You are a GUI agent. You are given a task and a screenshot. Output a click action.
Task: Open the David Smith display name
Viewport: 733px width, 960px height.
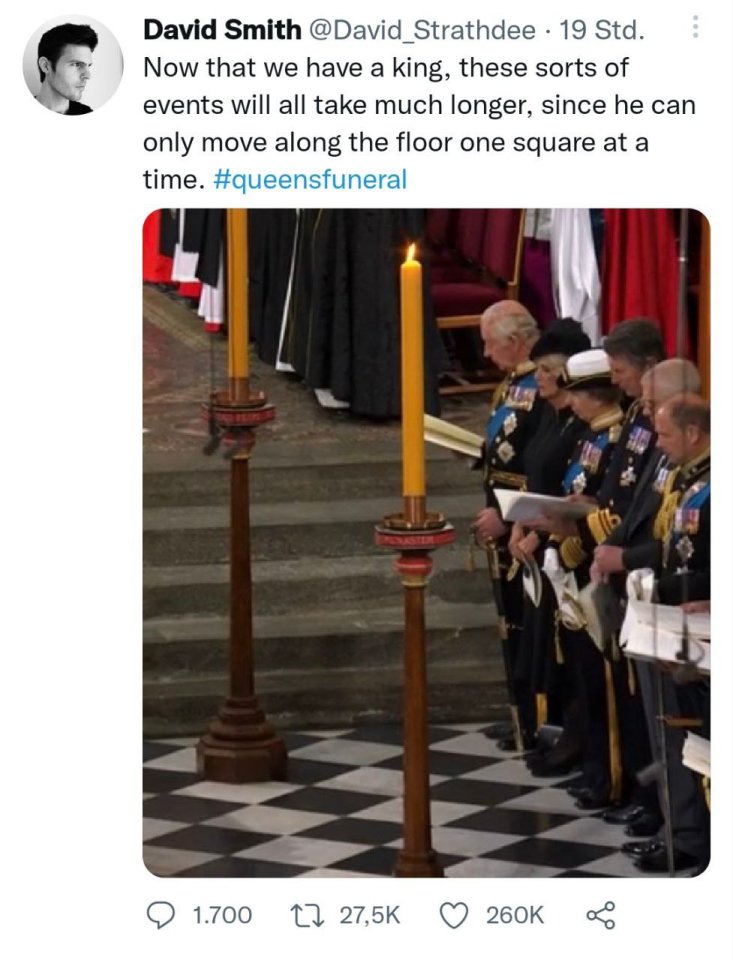(222, 29)
